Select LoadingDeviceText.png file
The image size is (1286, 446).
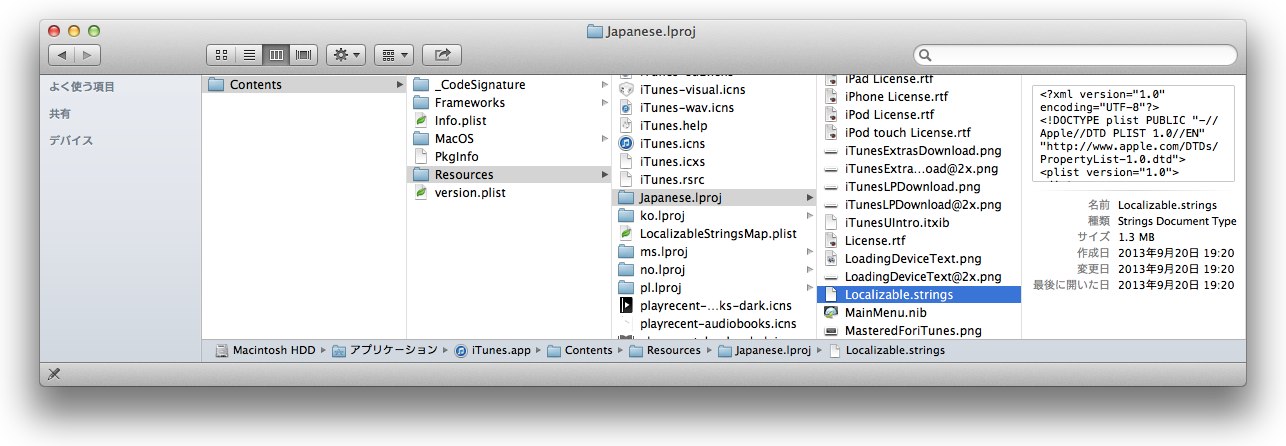click(919, 259)
